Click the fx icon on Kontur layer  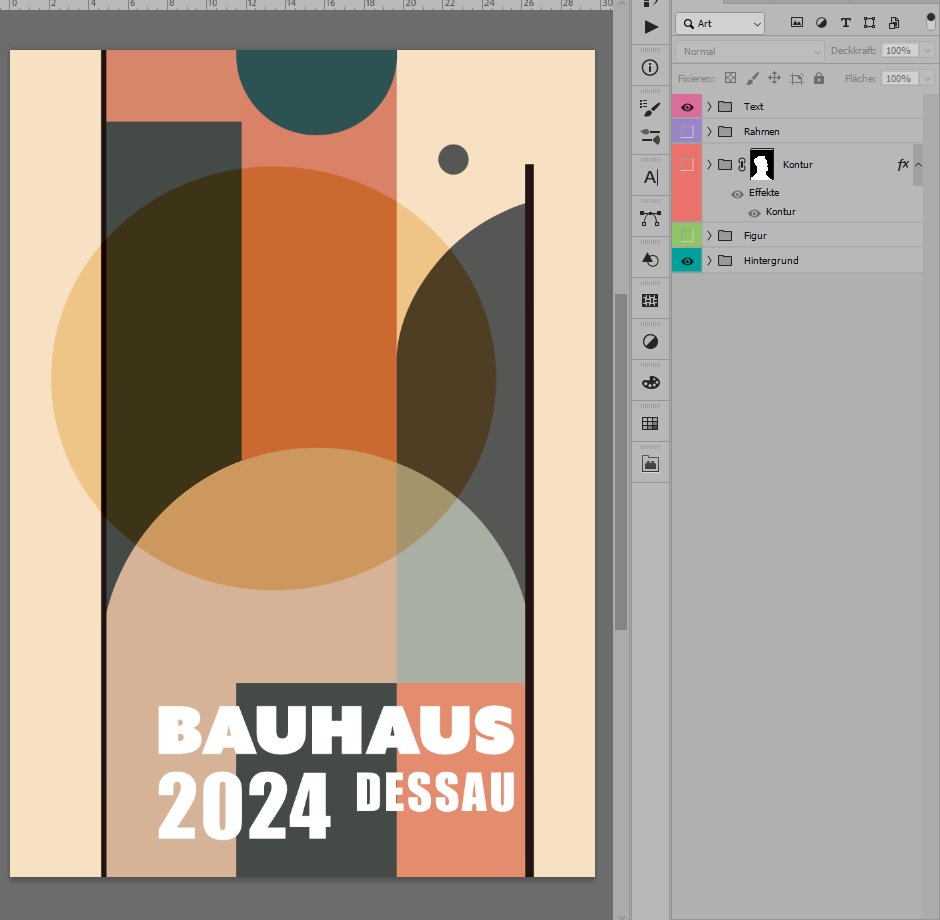coord(903,164)
